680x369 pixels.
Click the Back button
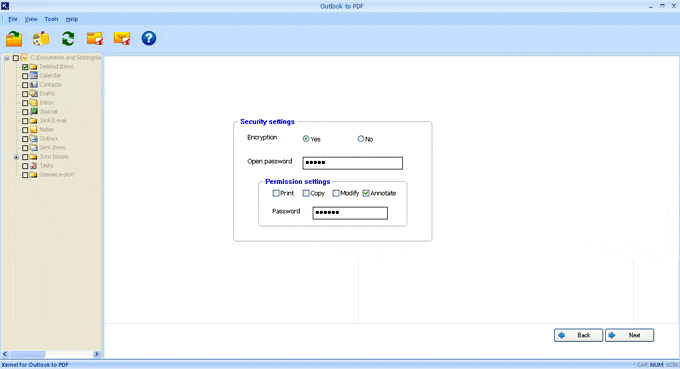(578, 335)
